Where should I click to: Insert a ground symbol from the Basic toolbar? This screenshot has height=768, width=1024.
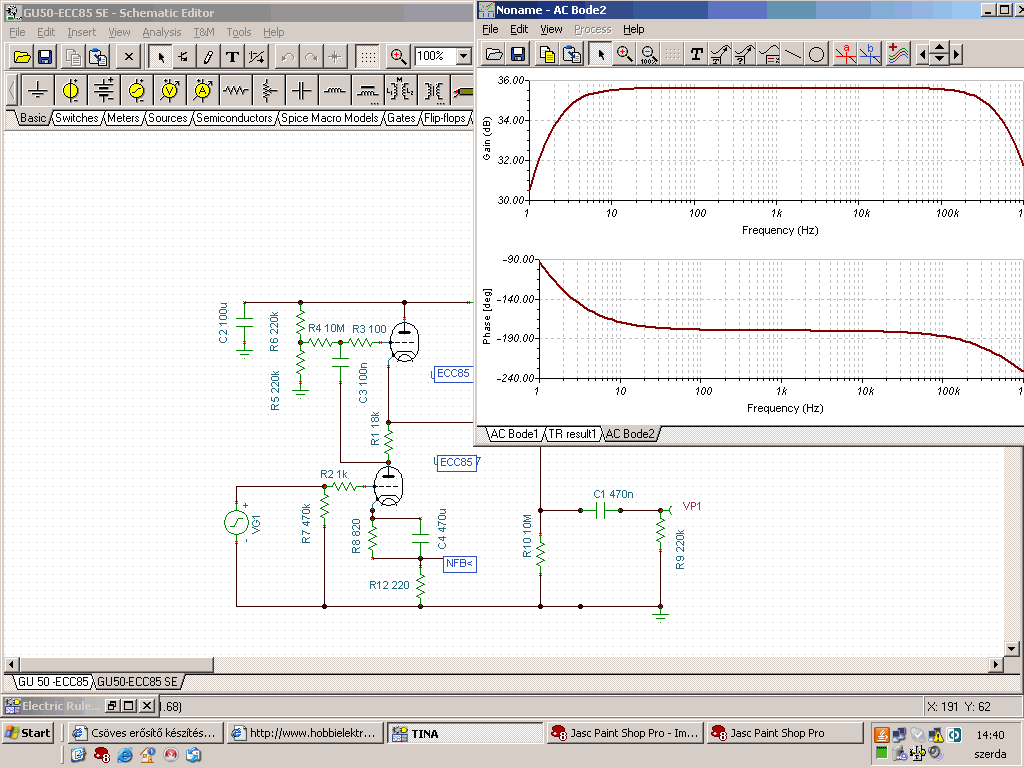(38, 91)
